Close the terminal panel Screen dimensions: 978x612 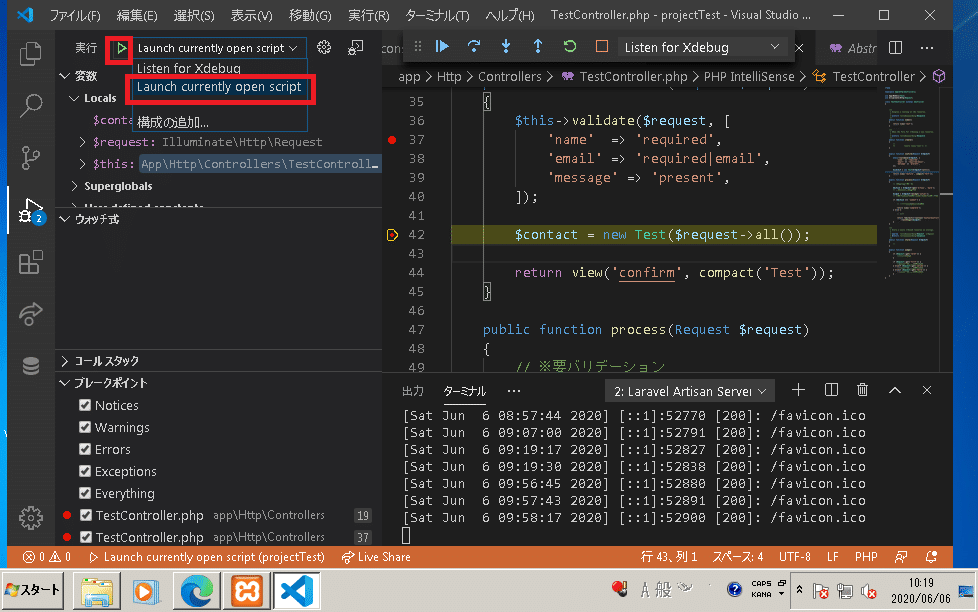(x=927, y=391)
